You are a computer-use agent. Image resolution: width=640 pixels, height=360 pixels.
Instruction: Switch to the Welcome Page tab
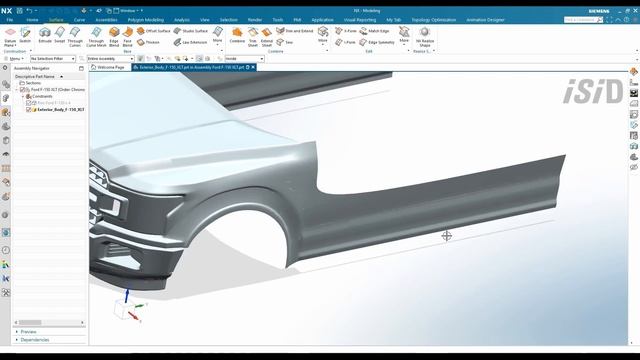click(x=108, y=67)
